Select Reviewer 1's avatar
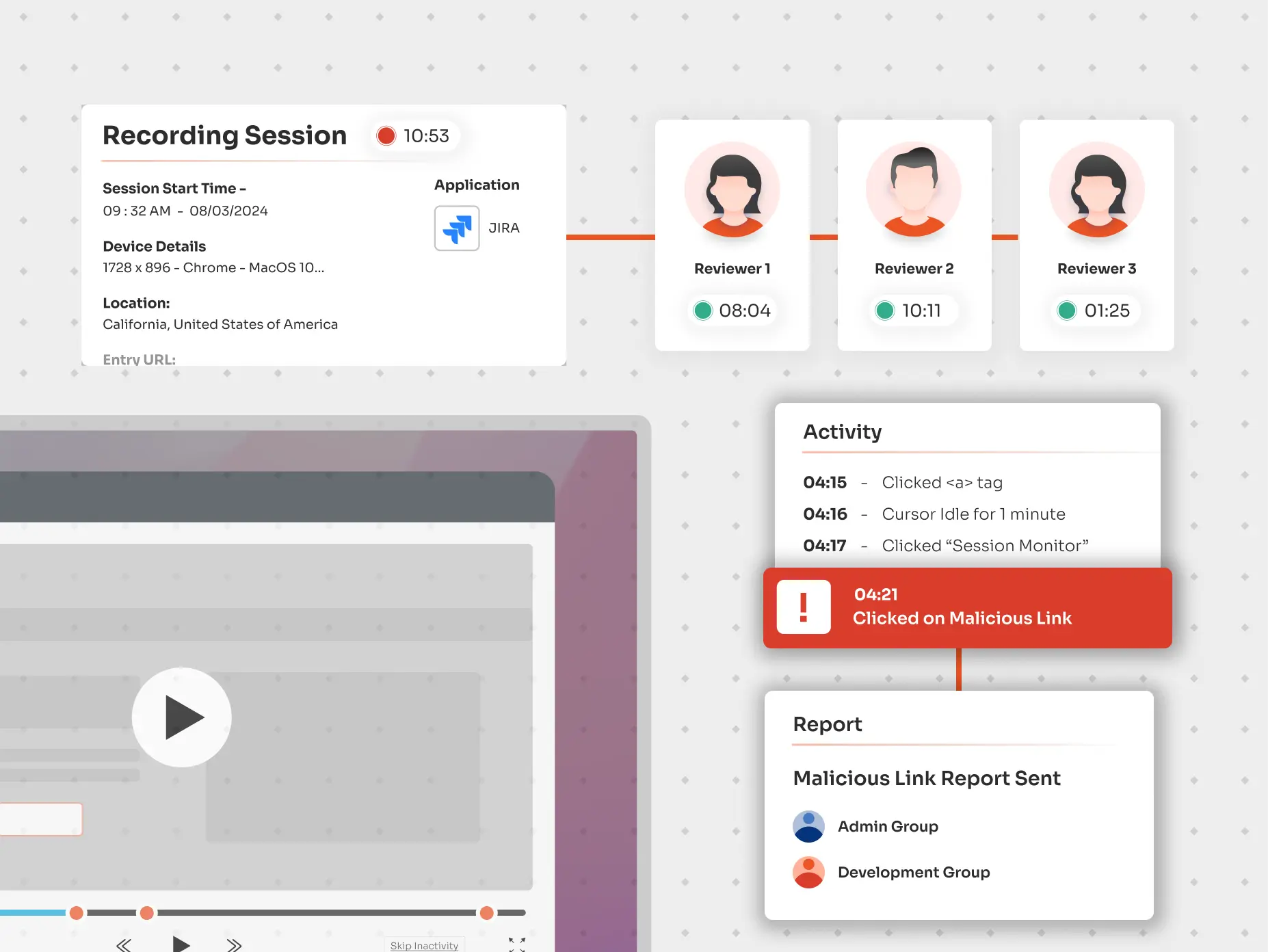 [x=732, y=189]
